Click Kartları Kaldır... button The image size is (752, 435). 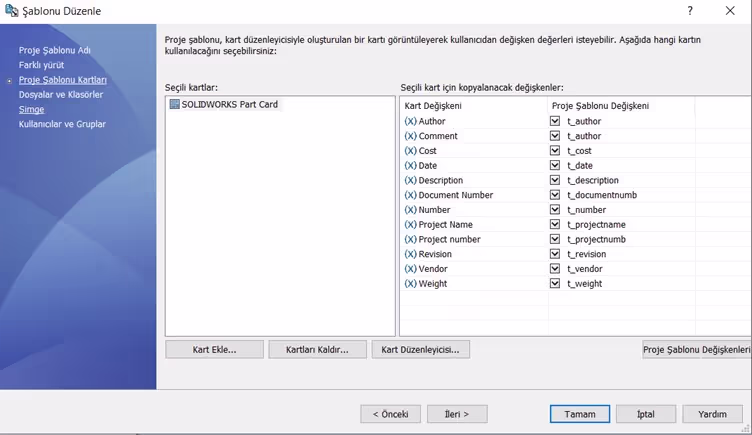click(x=317, y=350)
